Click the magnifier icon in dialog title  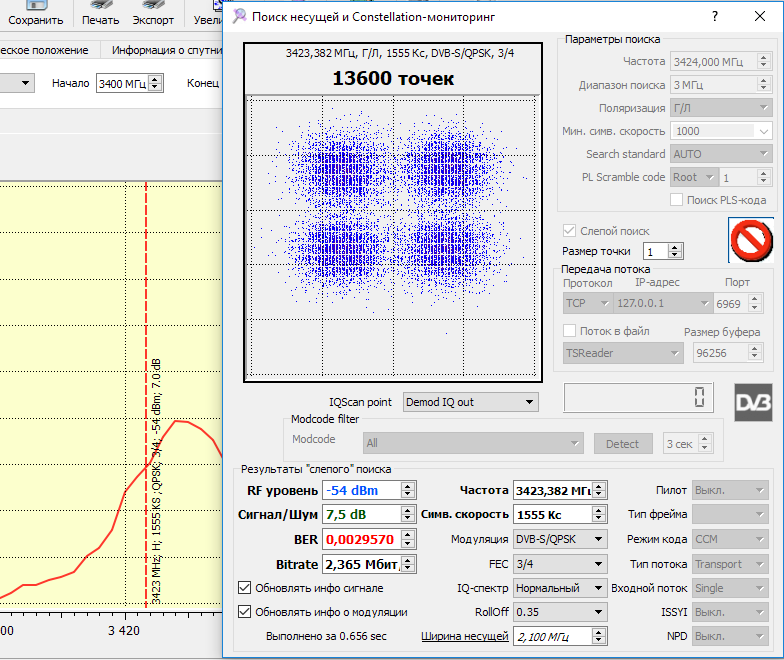(x=238, y=16)
